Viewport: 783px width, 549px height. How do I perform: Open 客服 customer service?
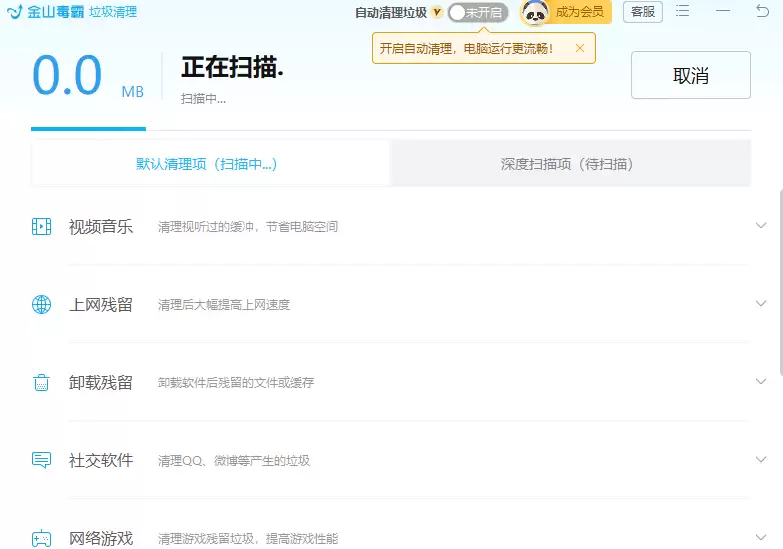(x=643, y=11)
